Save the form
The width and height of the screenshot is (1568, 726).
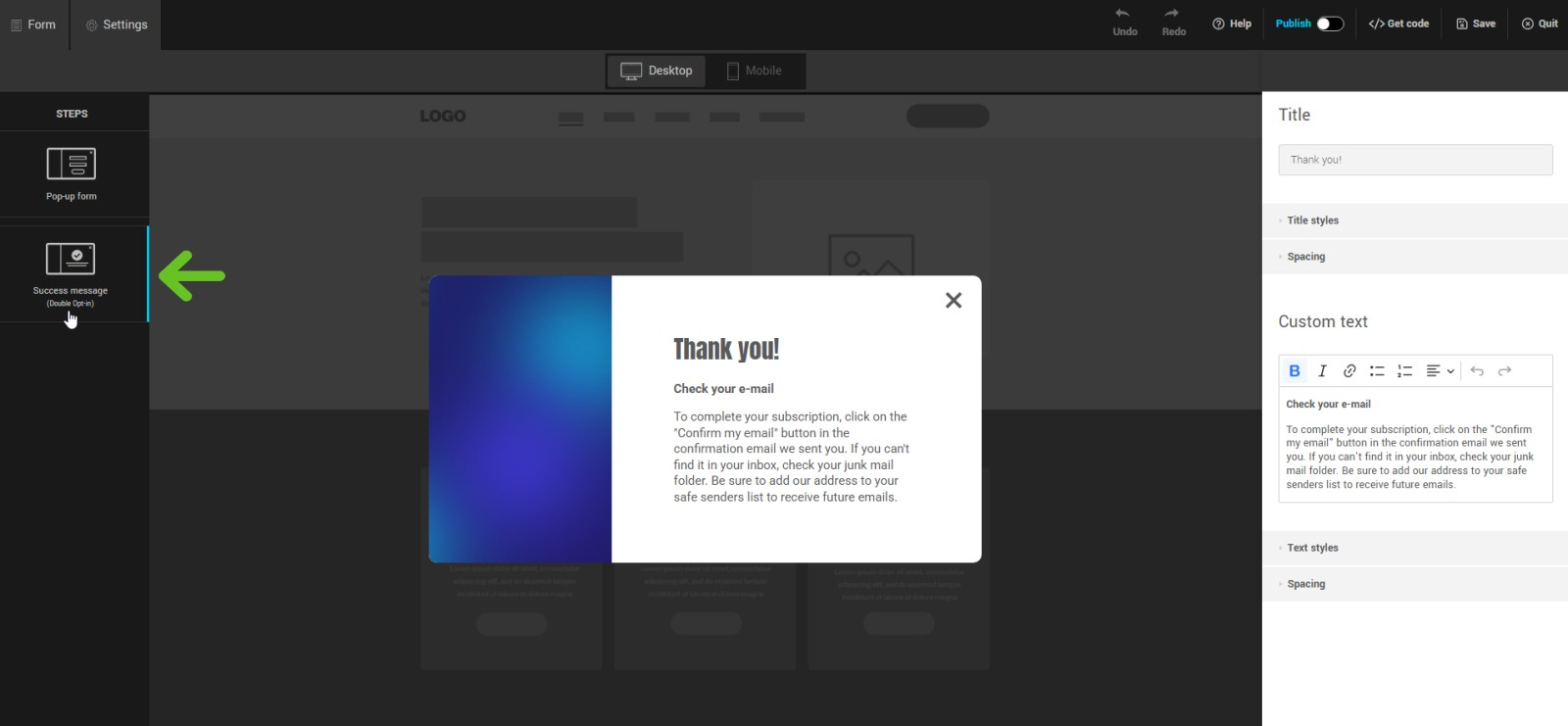click(1476, 24)
